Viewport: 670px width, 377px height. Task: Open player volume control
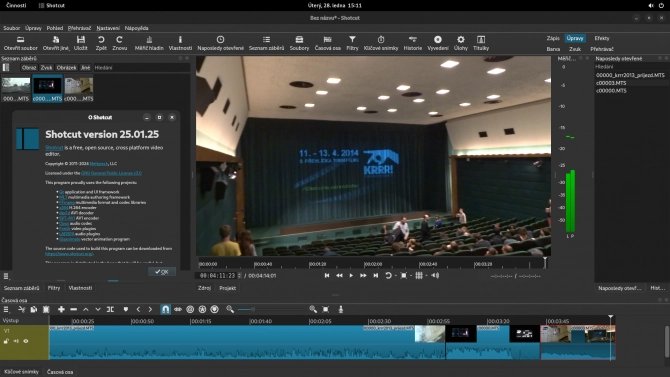click(x=435, y=276)
